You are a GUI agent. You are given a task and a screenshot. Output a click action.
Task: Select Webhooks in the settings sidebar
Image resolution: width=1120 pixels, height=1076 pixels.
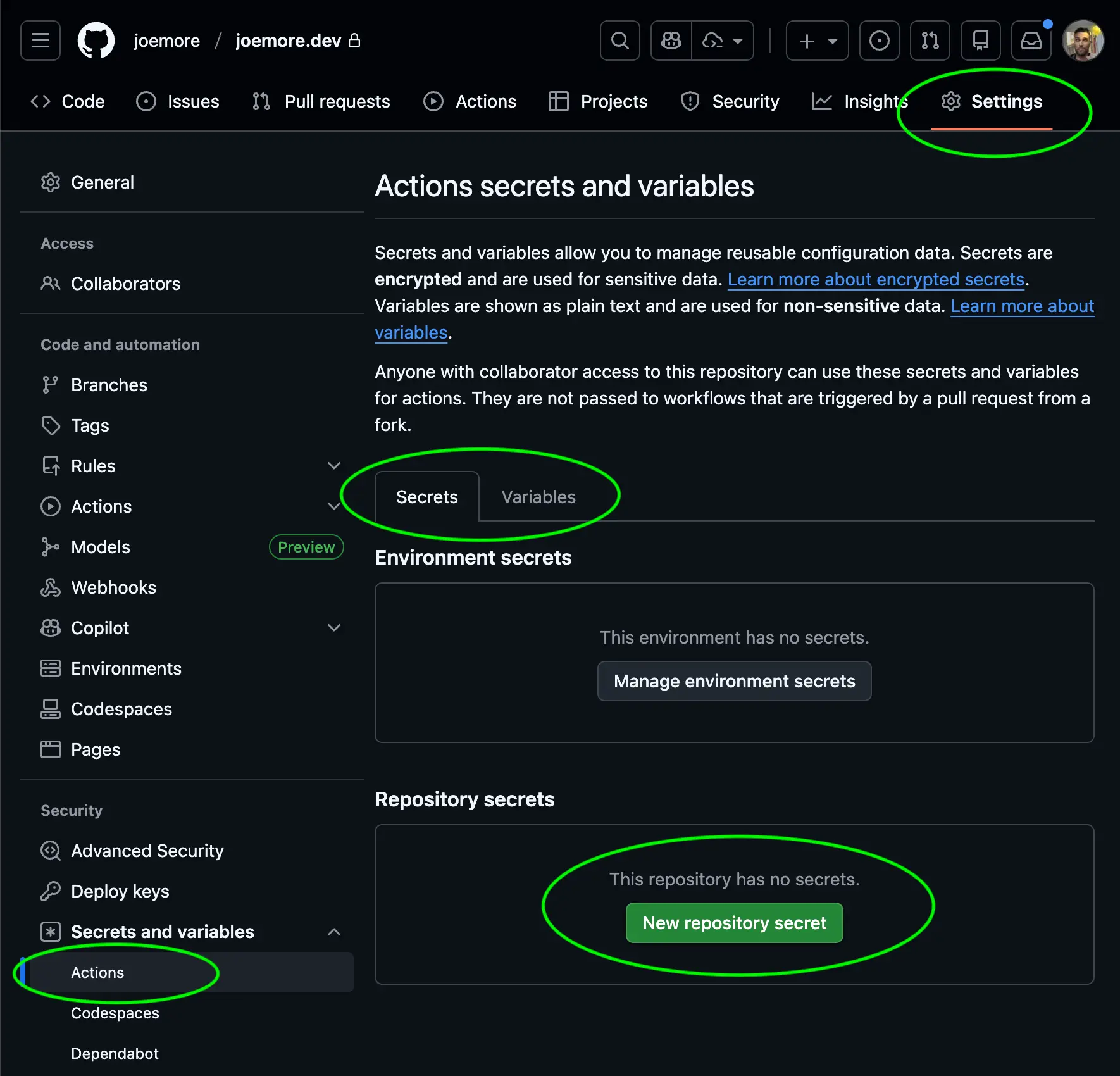pos(113,587)
